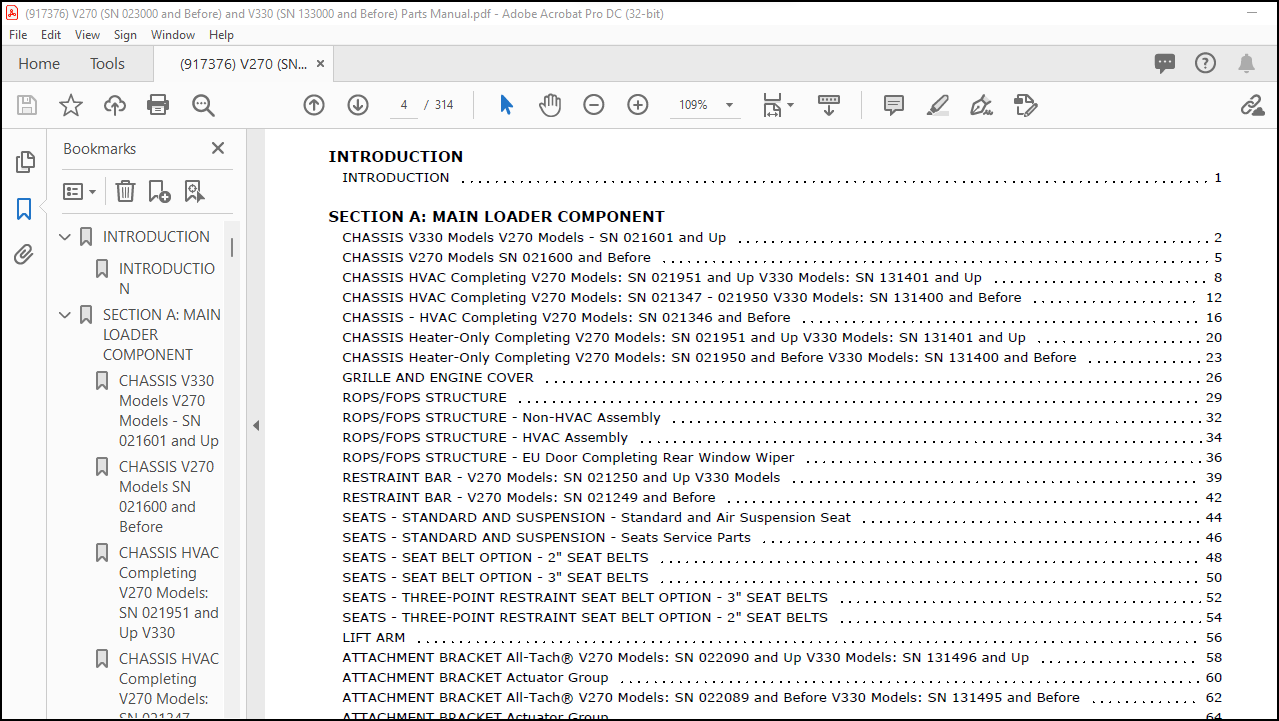
Task: Select the arrow Selection tool
Action: click(506, 105)
